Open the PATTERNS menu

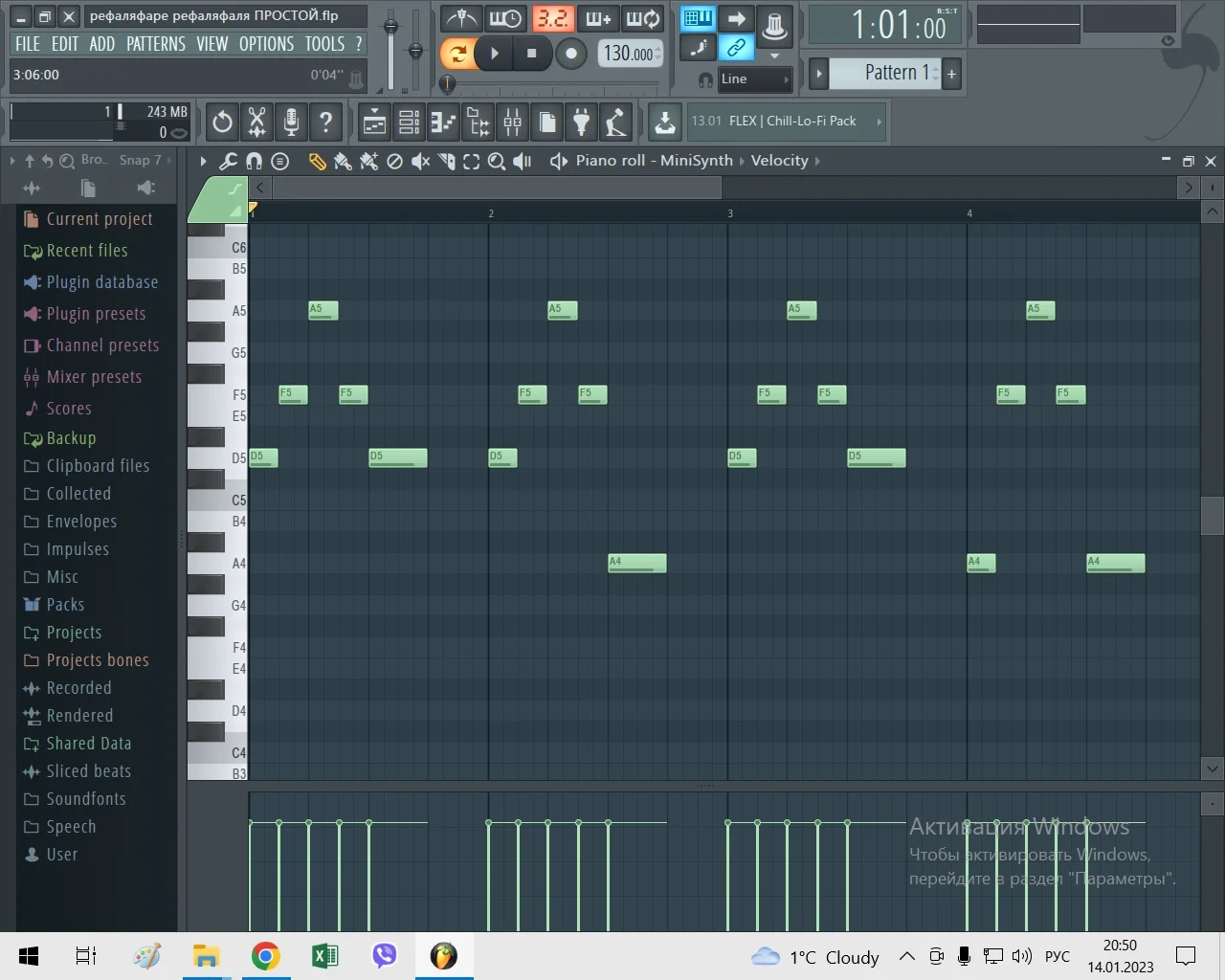coord(155,44)
